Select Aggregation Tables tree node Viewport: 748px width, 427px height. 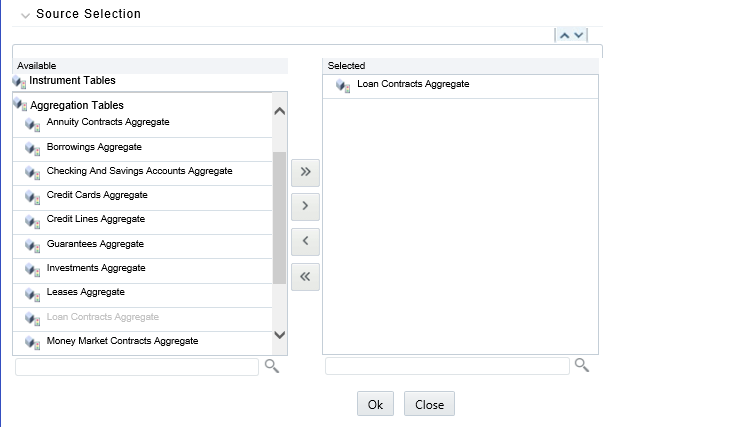tap(77, 105)
